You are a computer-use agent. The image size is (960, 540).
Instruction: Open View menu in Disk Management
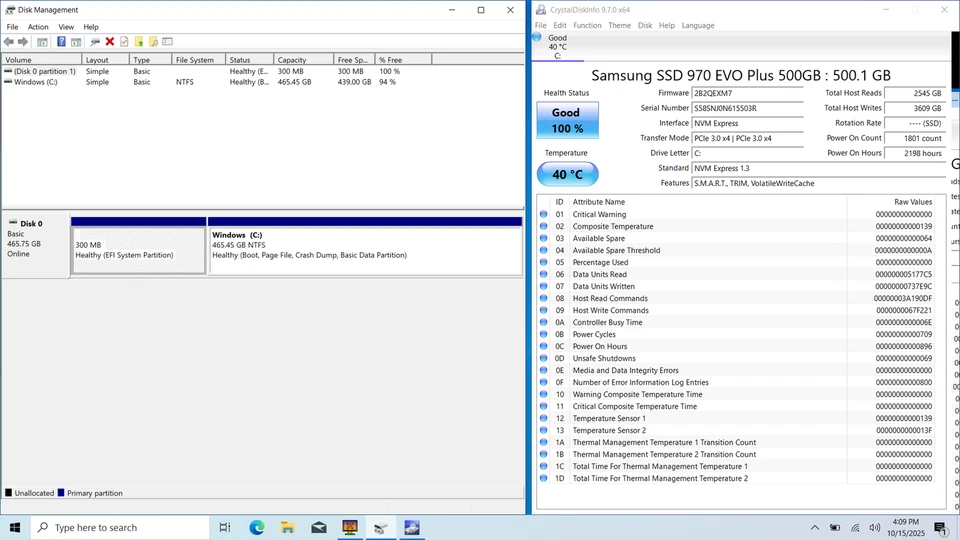[66, 27]
